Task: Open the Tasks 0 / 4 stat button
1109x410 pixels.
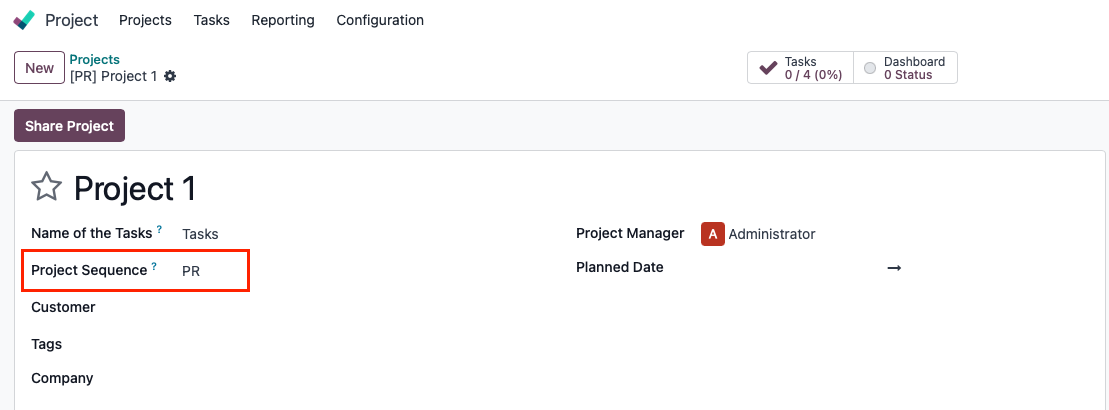Action: pos(800,68)
